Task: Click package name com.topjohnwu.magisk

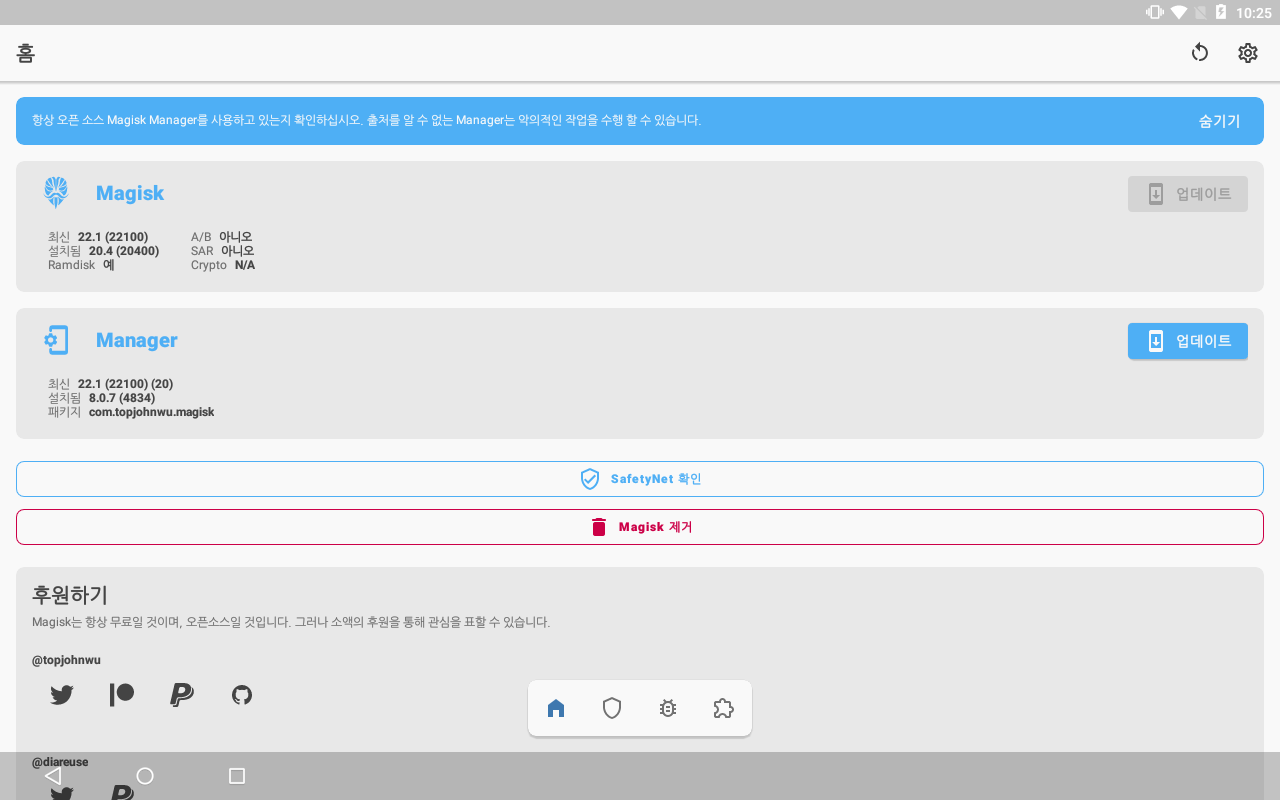Action: coord(151,412)
